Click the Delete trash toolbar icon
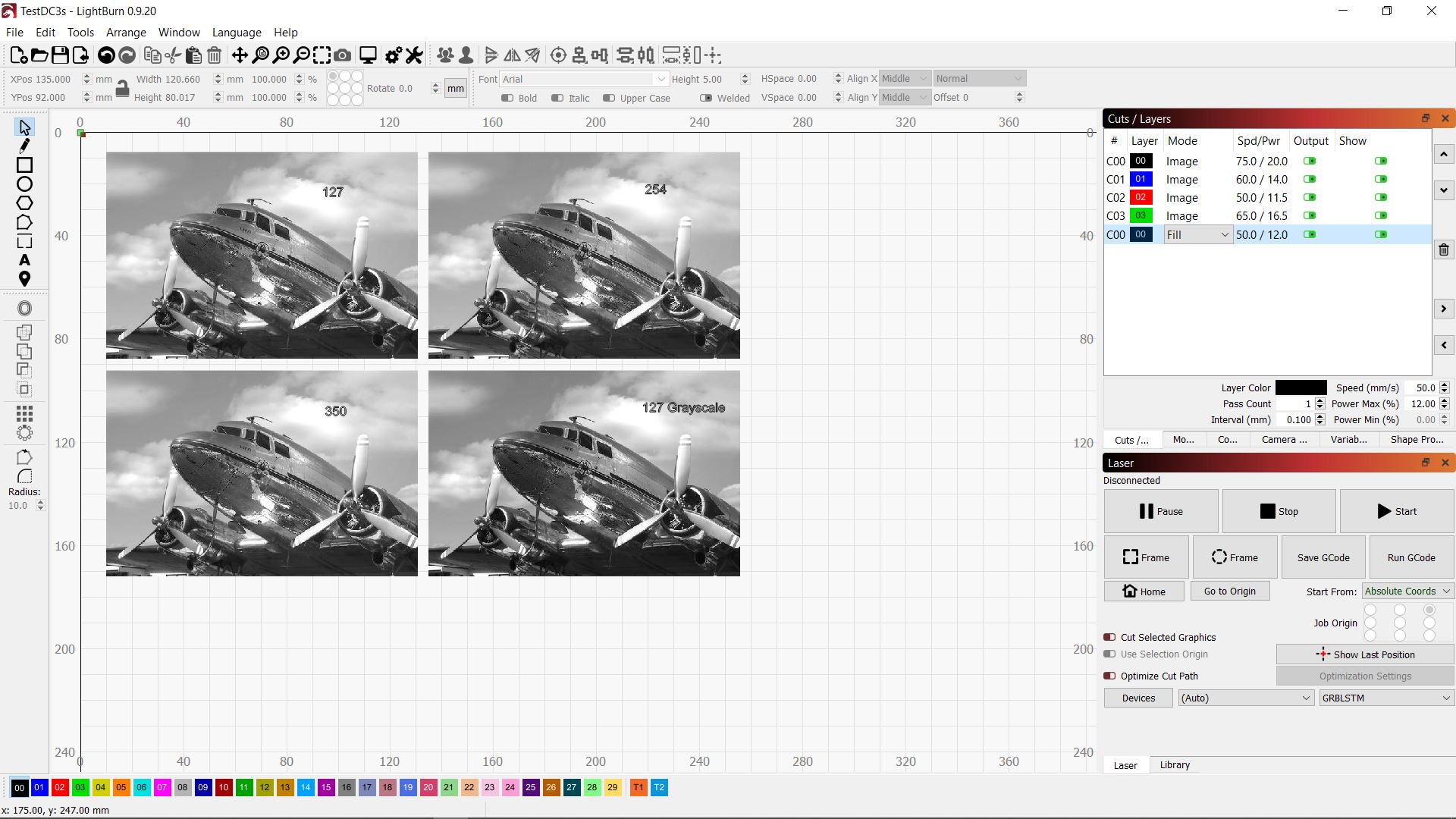Screen dimensions: 1456x819 pos(214,55)
